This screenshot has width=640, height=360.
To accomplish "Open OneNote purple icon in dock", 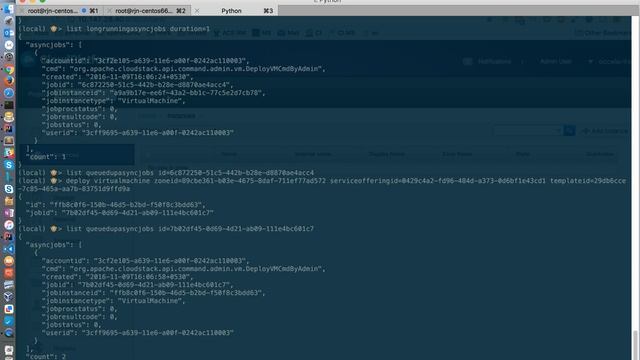I will pyautogui.click(x=9, y=213).
